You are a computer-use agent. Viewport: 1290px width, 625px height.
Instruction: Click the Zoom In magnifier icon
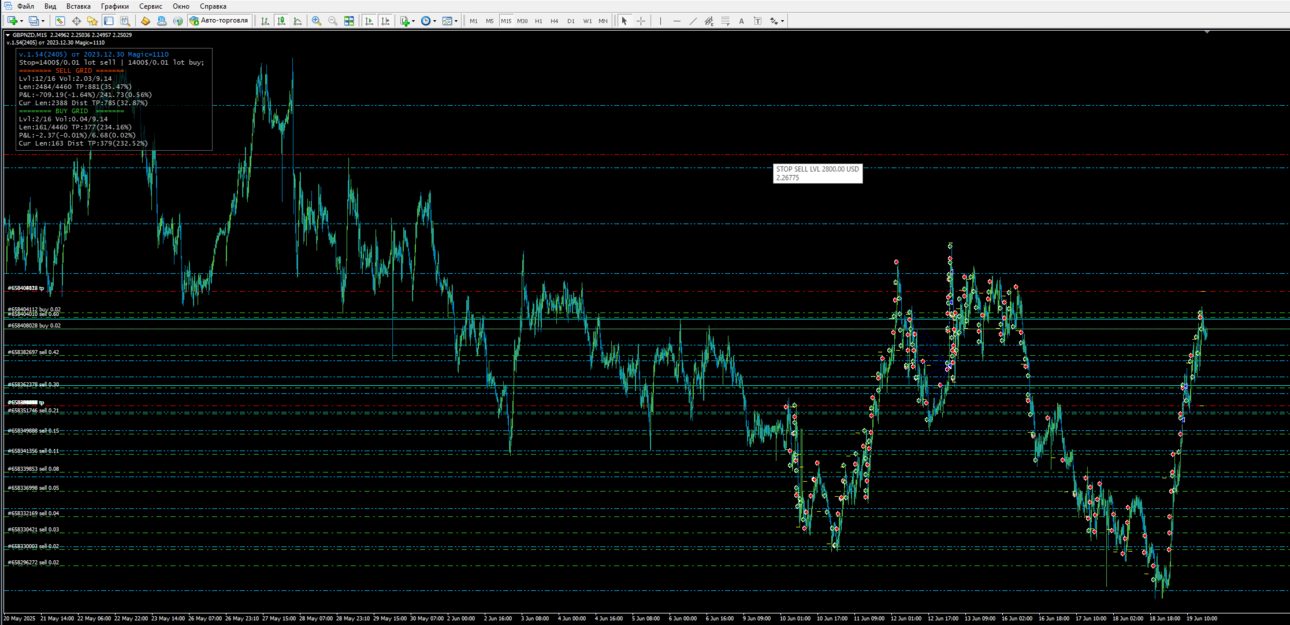[x=316, y=20]
